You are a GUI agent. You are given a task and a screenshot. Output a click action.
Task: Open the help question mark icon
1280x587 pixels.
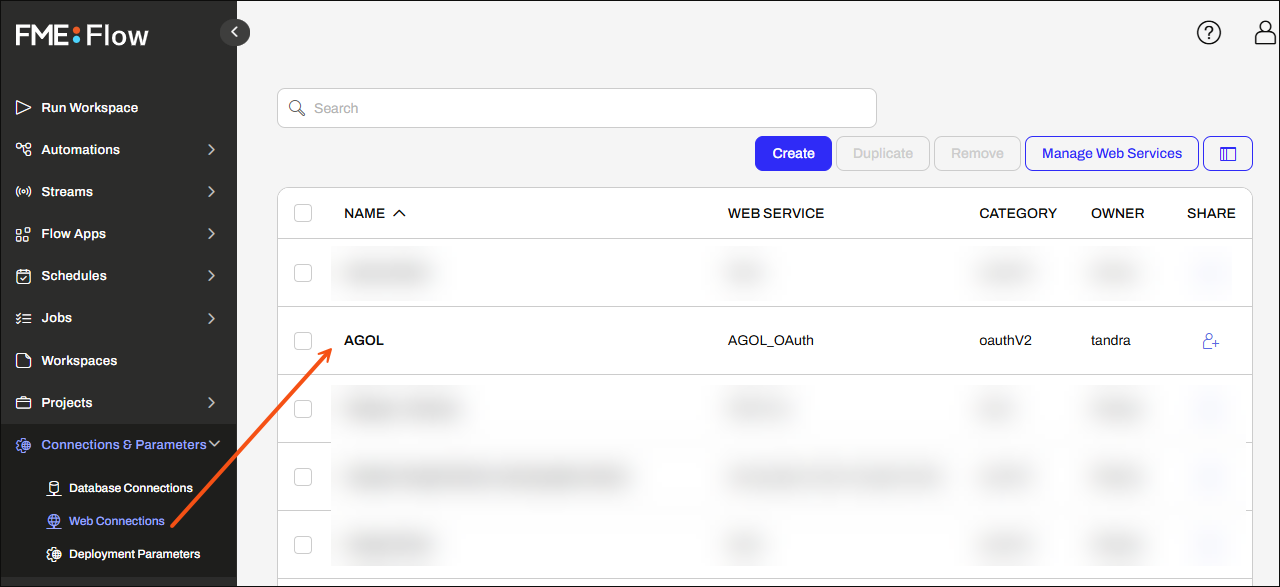point(1209,33)
